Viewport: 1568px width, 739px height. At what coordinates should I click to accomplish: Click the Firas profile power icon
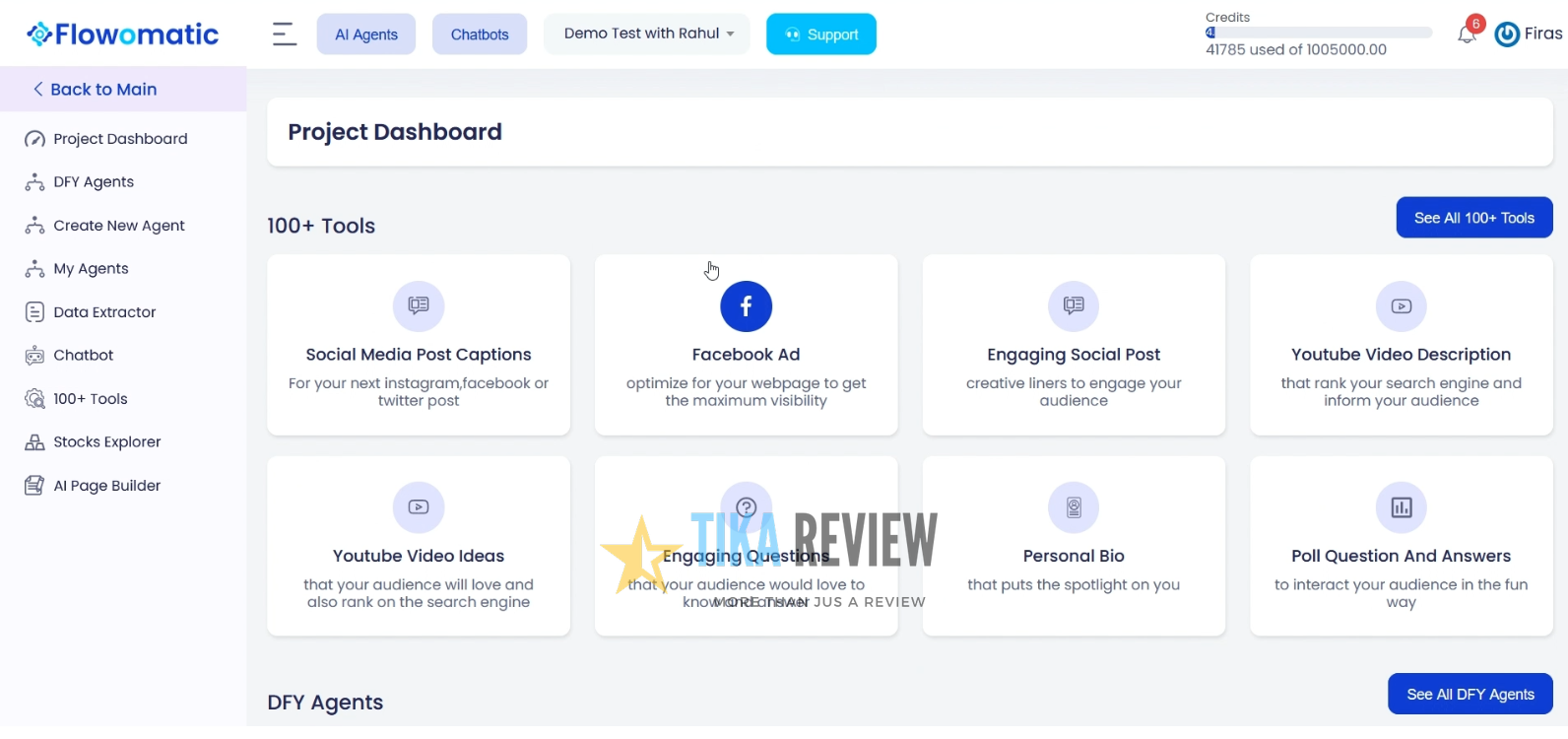(1507, 34)
